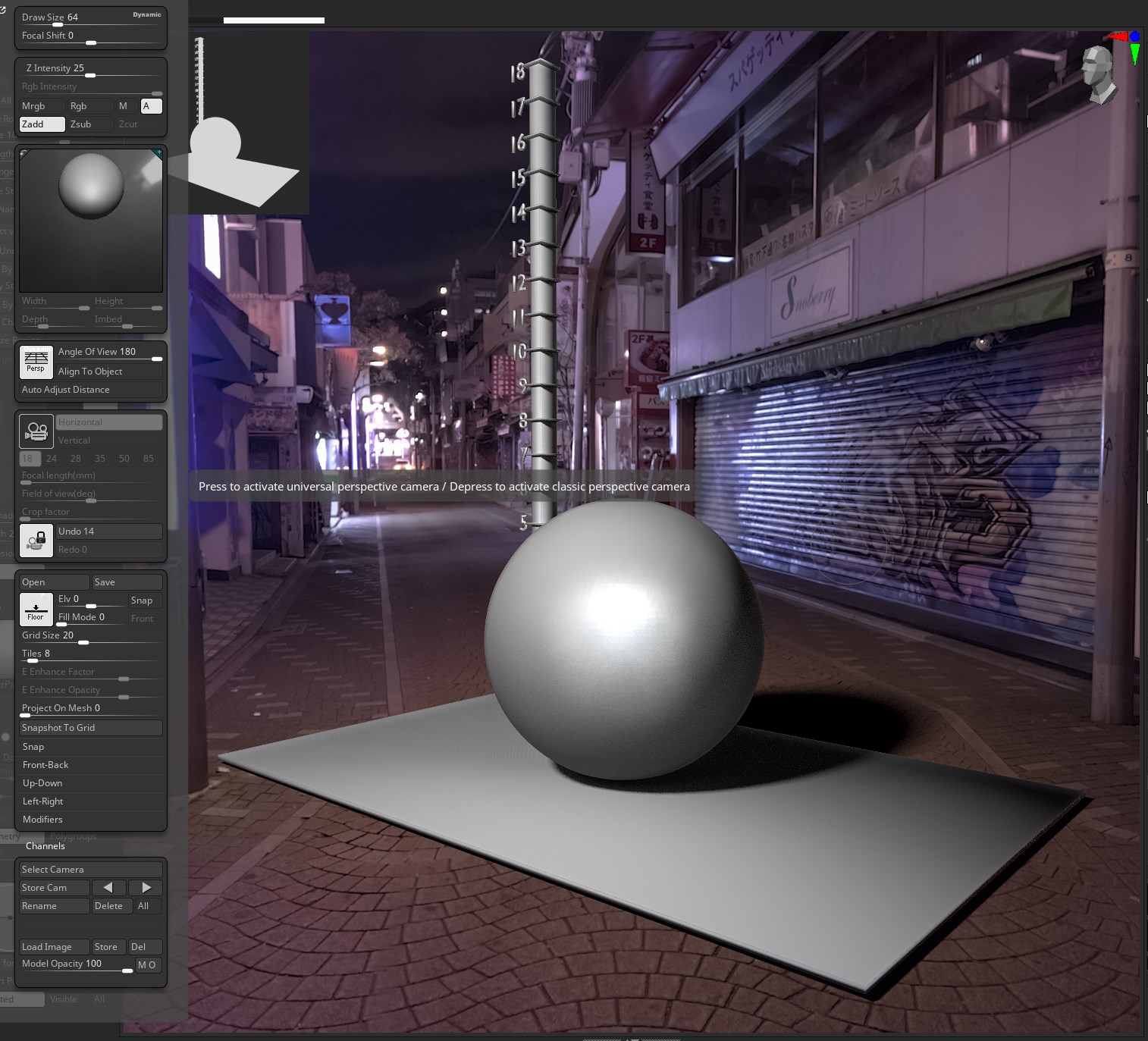Expand the Channels section

pyautogui.click(x=45, y=845)
